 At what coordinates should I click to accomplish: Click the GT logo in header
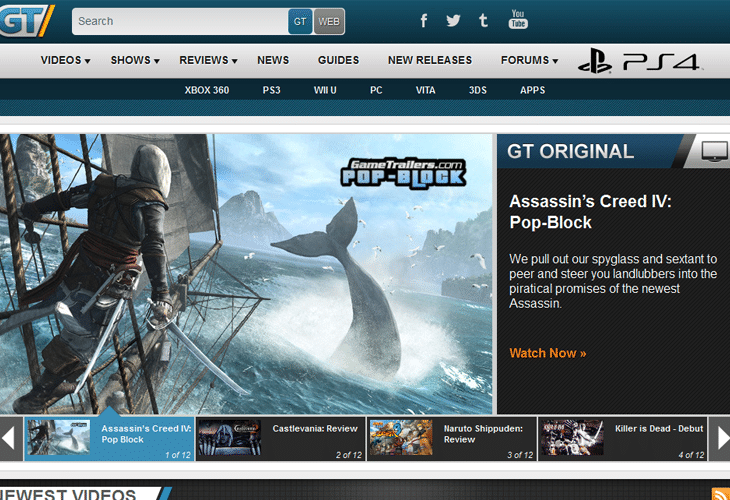(27, 20)
